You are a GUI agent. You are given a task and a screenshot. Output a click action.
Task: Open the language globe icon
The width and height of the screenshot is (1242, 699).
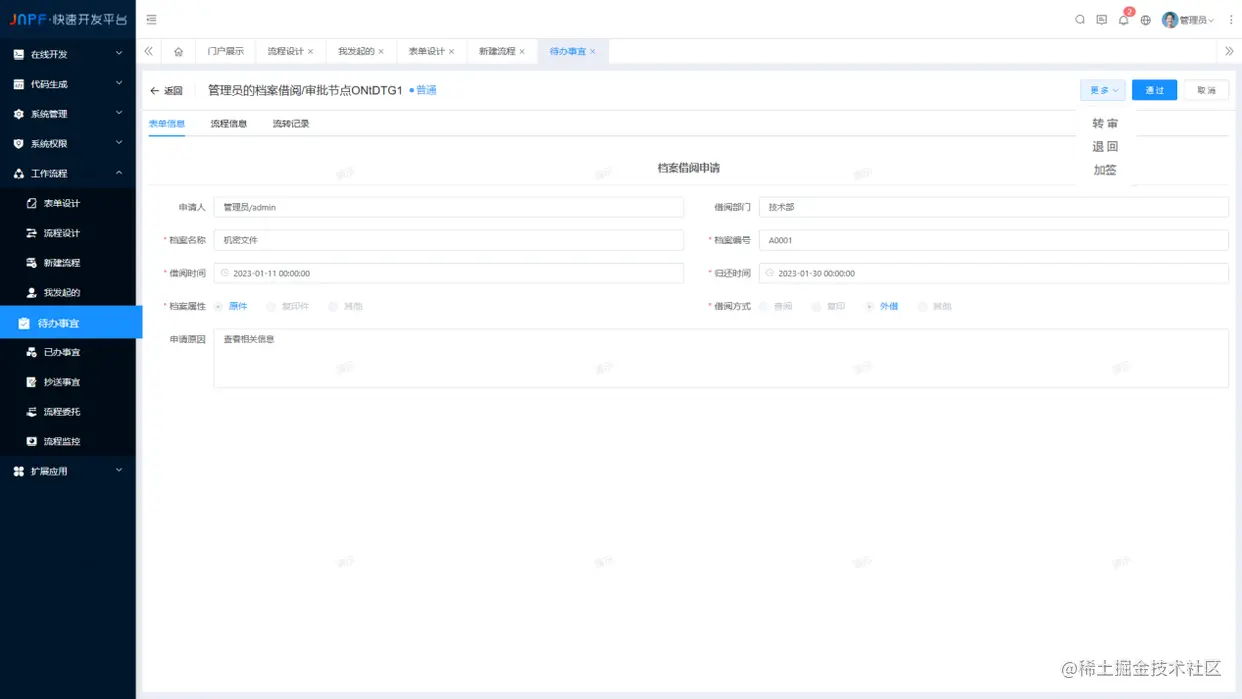(x=1146, y=20)
